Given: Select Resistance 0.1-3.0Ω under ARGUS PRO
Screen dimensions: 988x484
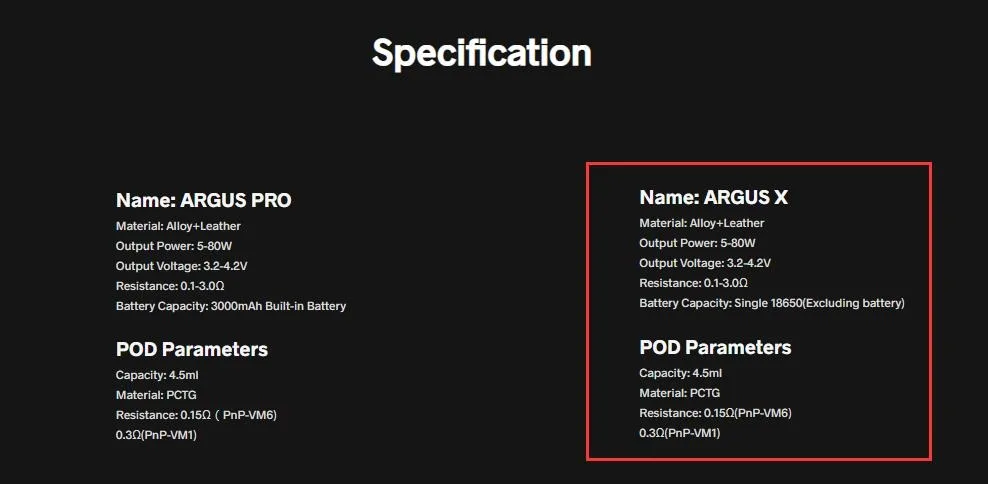Looking at the screenshot, I should point(170,286).
